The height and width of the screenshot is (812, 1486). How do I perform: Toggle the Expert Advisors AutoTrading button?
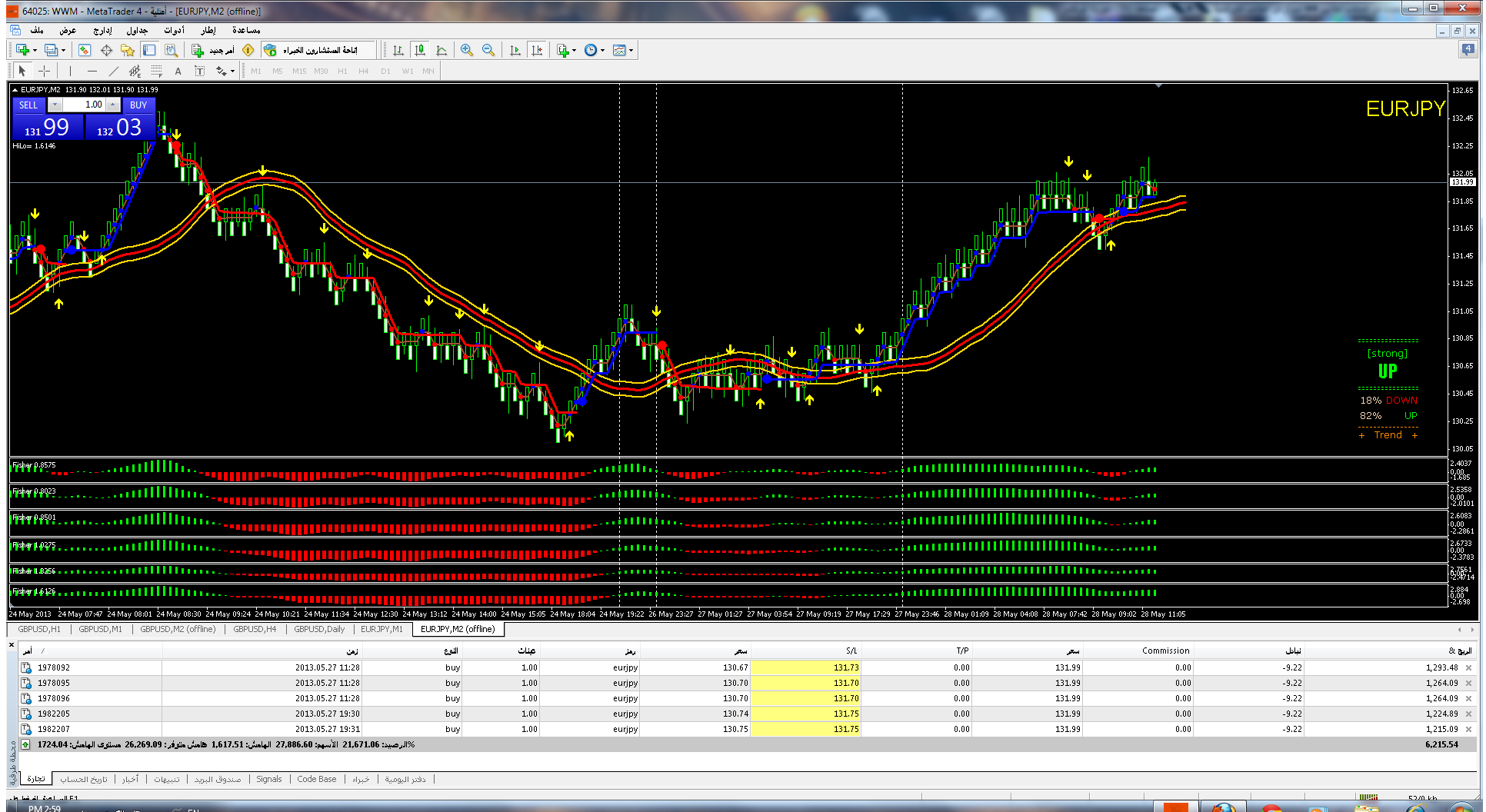[x=318, y=50]
